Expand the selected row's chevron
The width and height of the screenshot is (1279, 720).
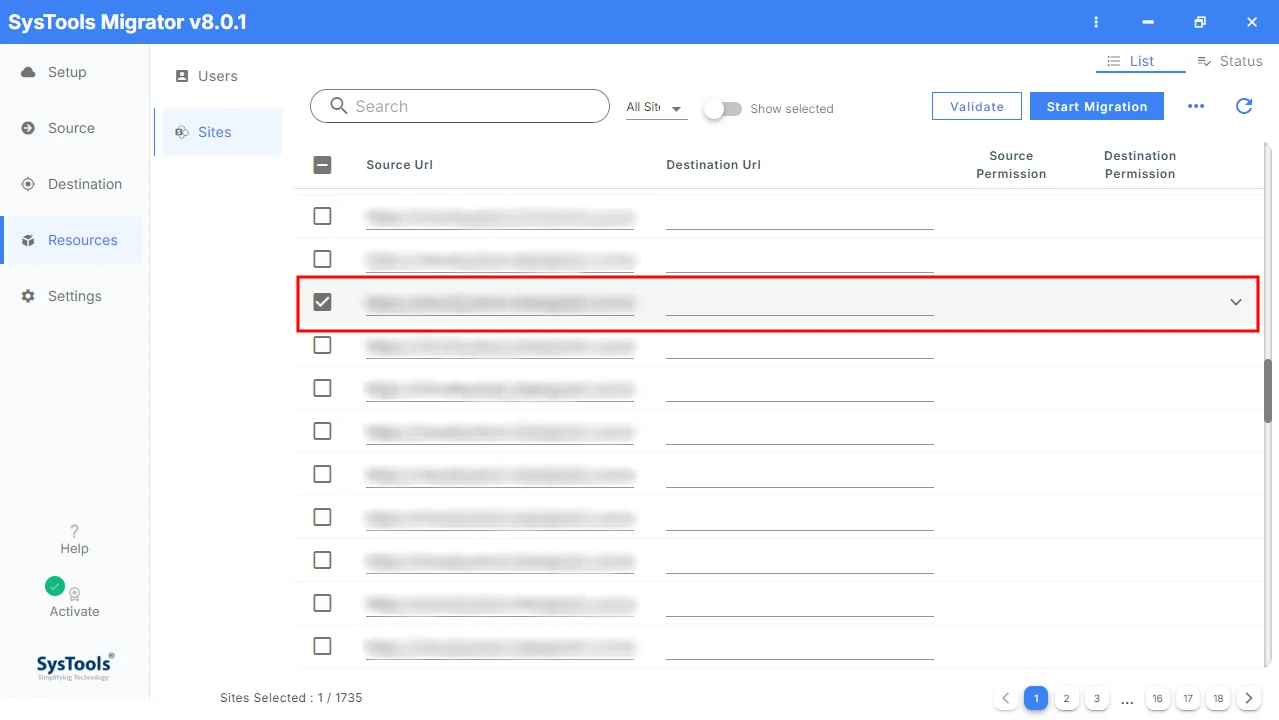pos(1236,302)
